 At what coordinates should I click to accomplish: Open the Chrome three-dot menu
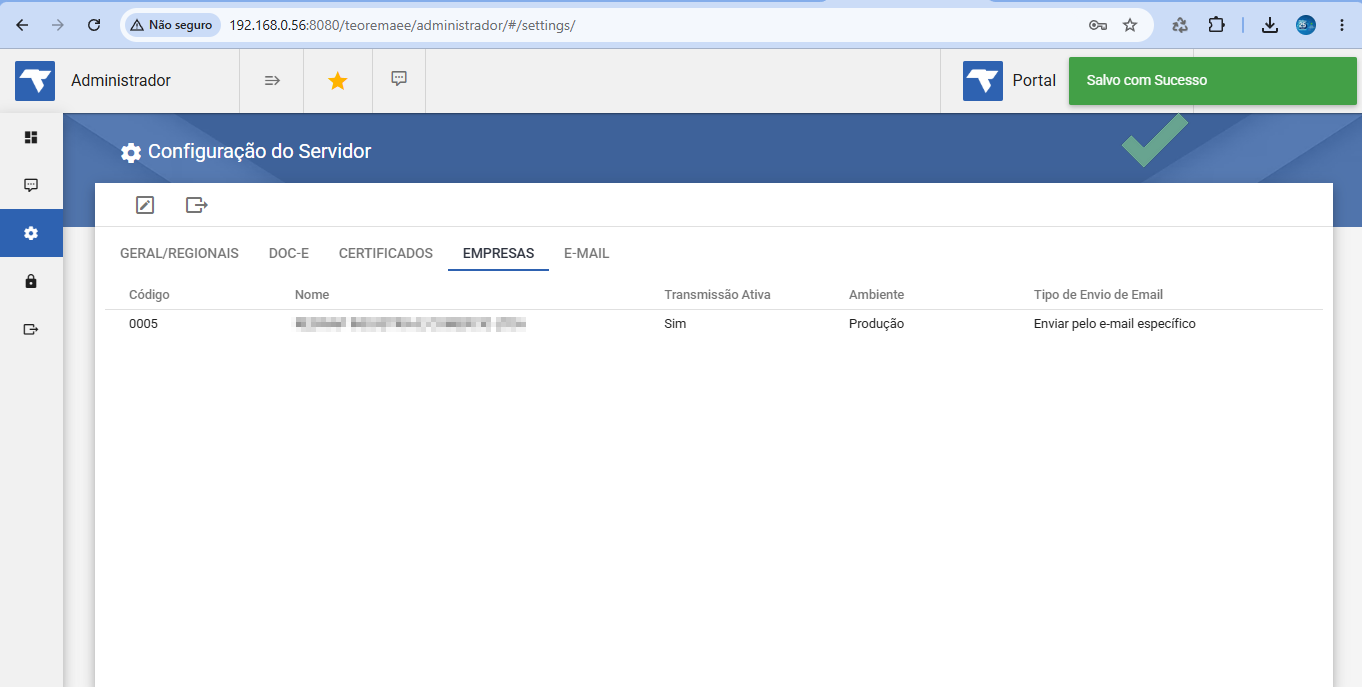coord(1342,25)
